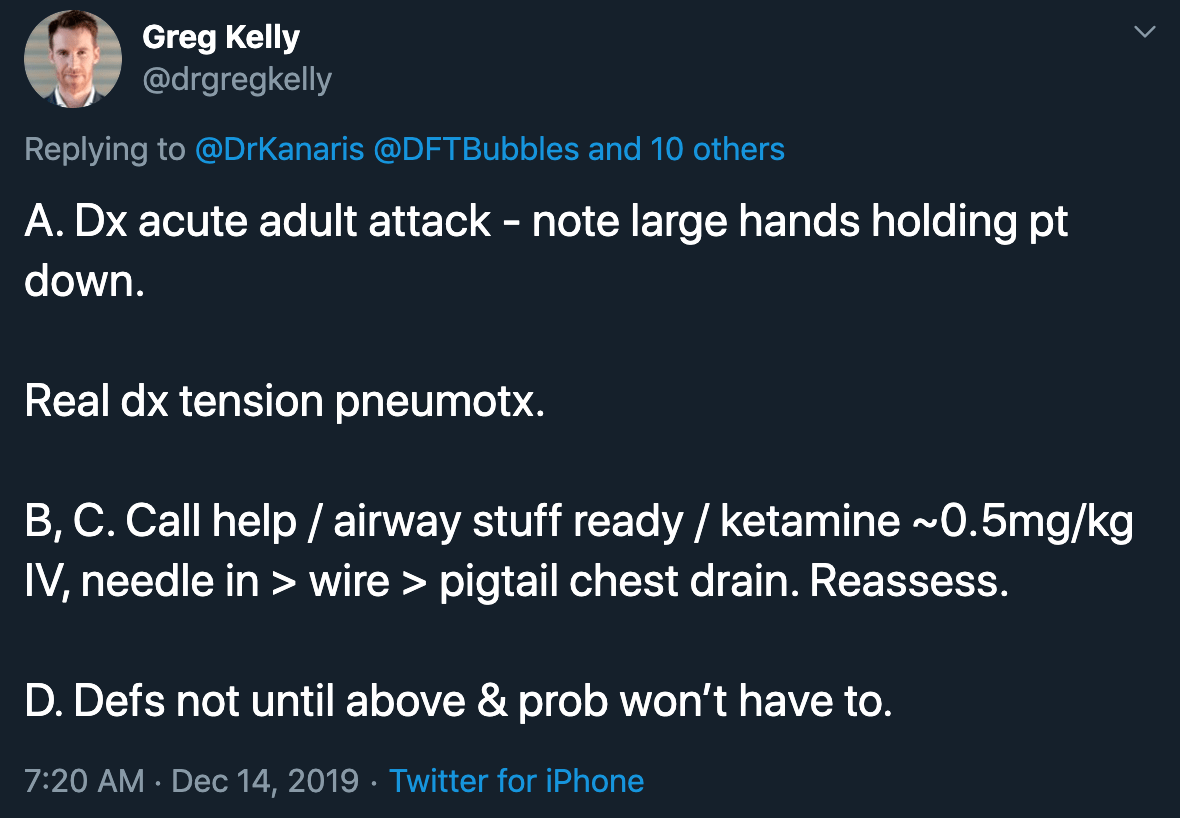Viewport: 1180px width, 818px height.
Task: Click the "D. Defs not until above" line
Action: click(x=457, y=702)
